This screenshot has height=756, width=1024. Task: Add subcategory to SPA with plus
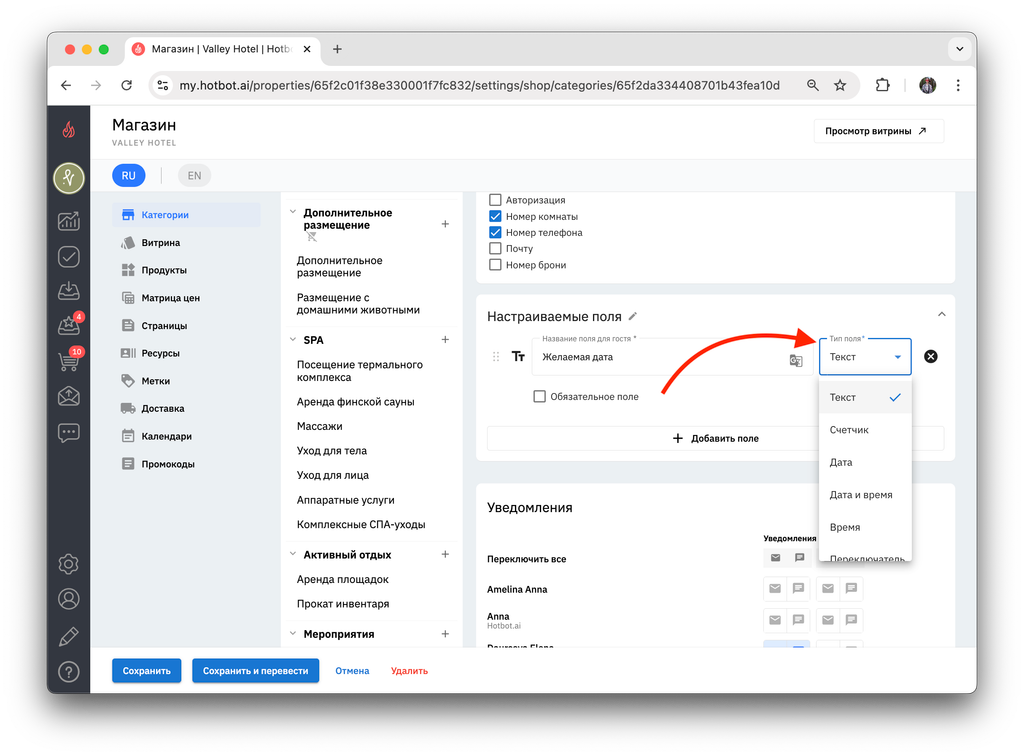click(445, 339)
